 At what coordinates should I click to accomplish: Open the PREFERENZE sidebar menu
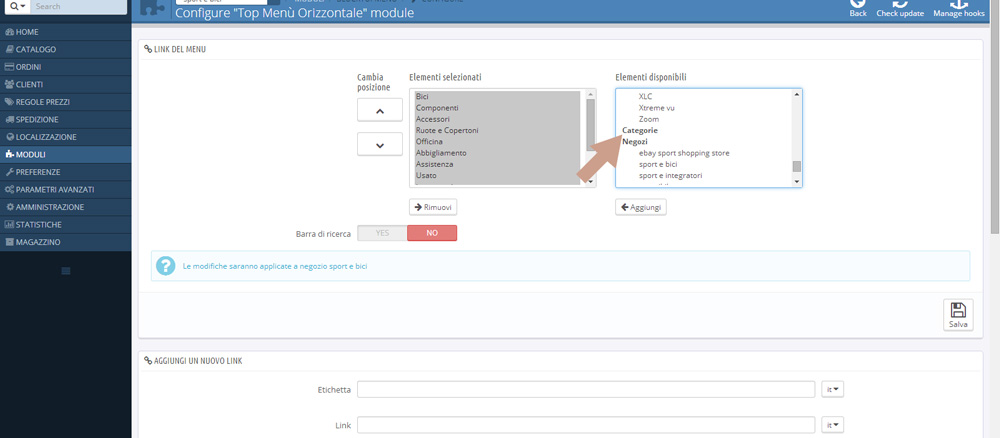[66, 172]
